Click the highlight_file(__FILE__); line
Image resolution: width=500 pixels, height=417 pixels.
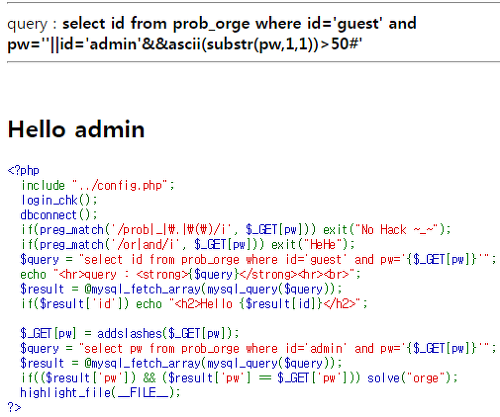100,393
